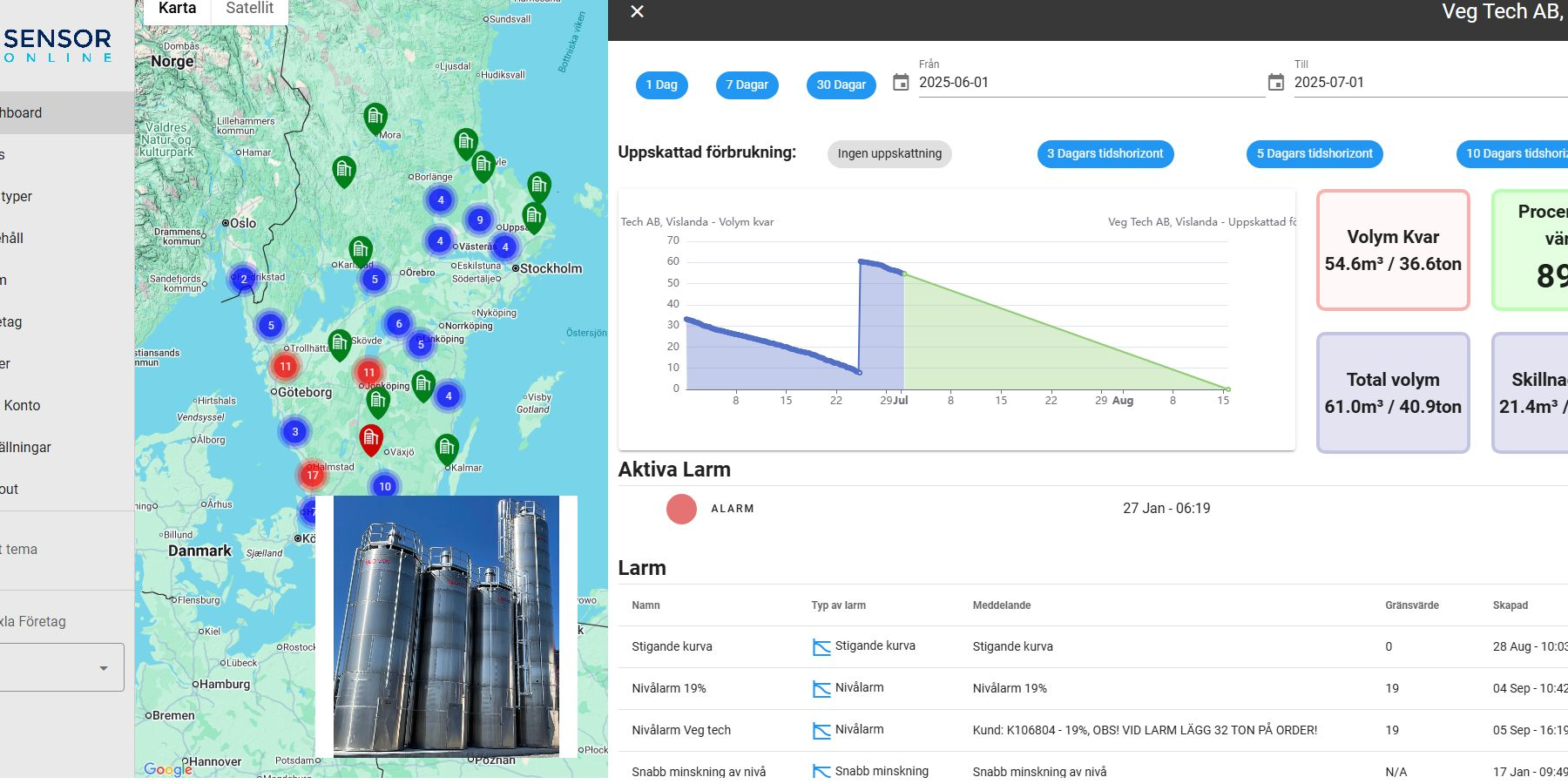Screen dimensions: 1568x784
Task: Click the red silo marker near Växjö
Action: [x=371, y=437]
